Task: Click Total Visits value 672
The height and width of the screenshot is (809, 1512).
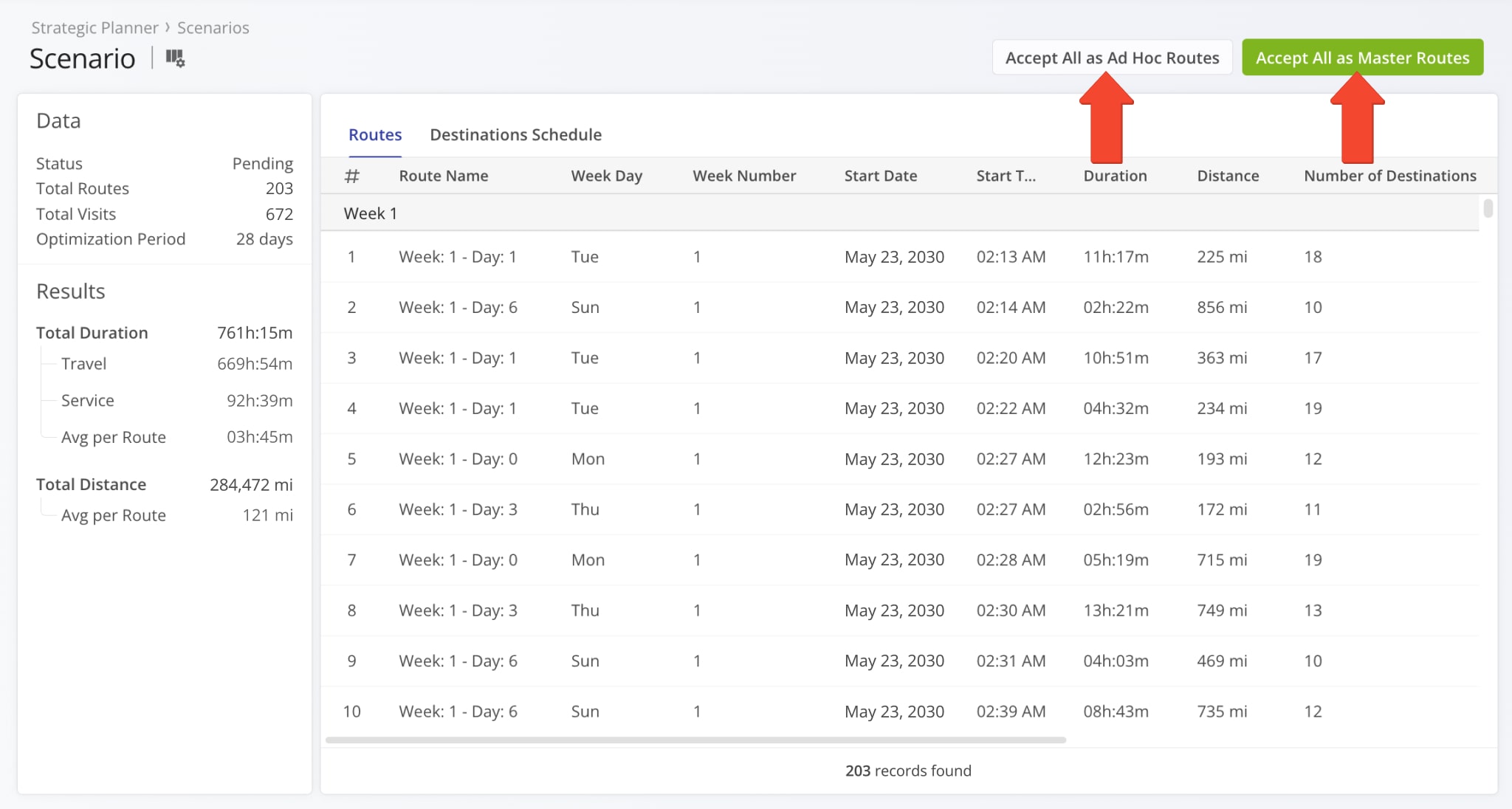Action: click(x=279, y=214)
